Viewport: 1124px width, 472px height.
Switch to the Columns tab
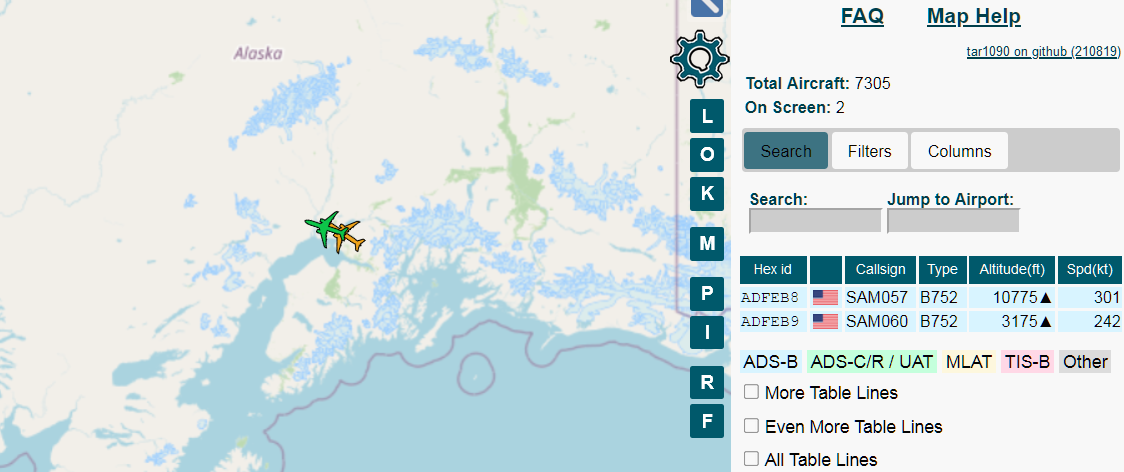point(959,151)
